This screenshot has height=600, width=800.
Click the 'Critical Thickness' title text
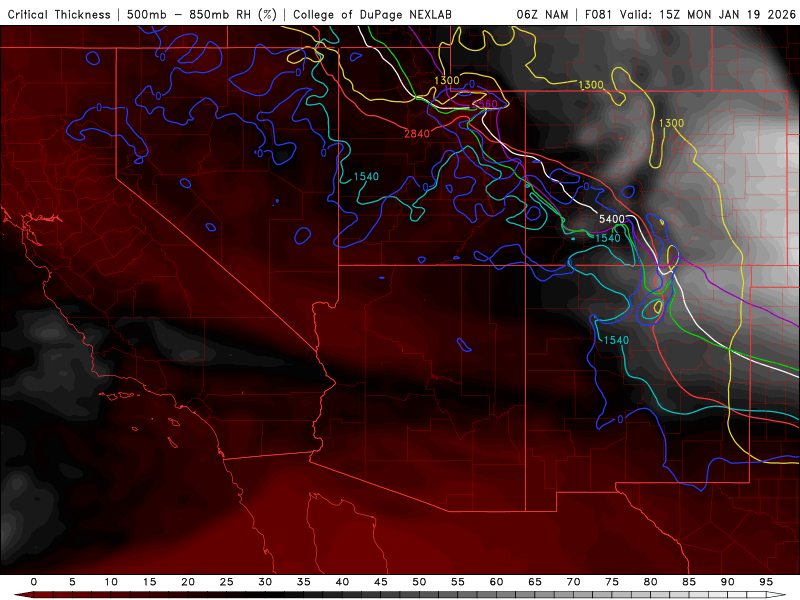pos(59,14)
